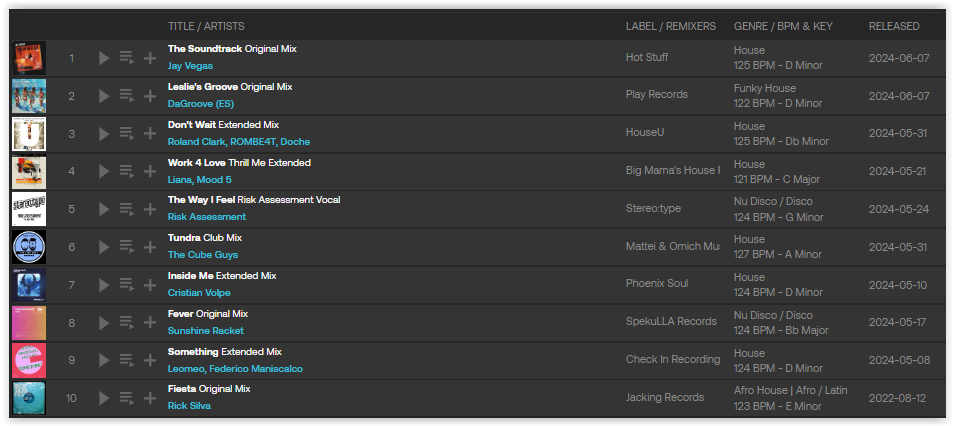The image size is (954, 426).
Task: Click the pink Fever album cover thumbnail
Action: click(x=29, y=323)
